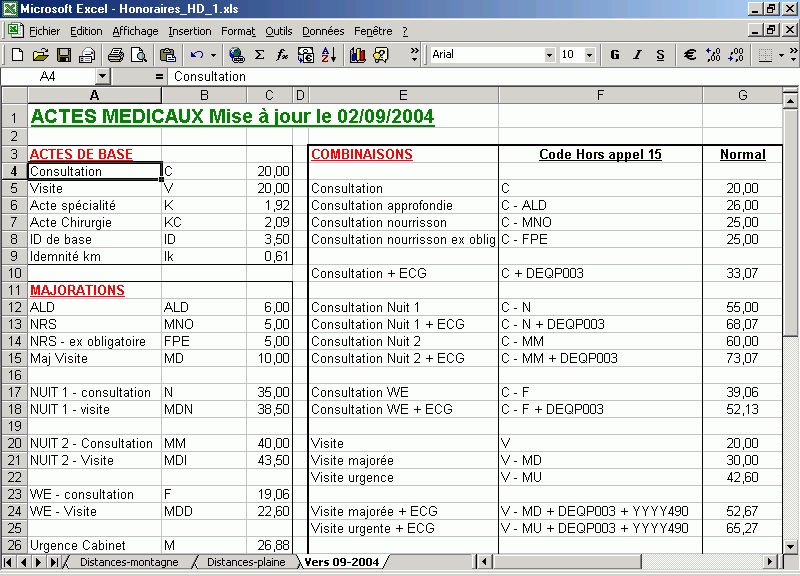
Task: Select column F header
Action: coord(601,95)
